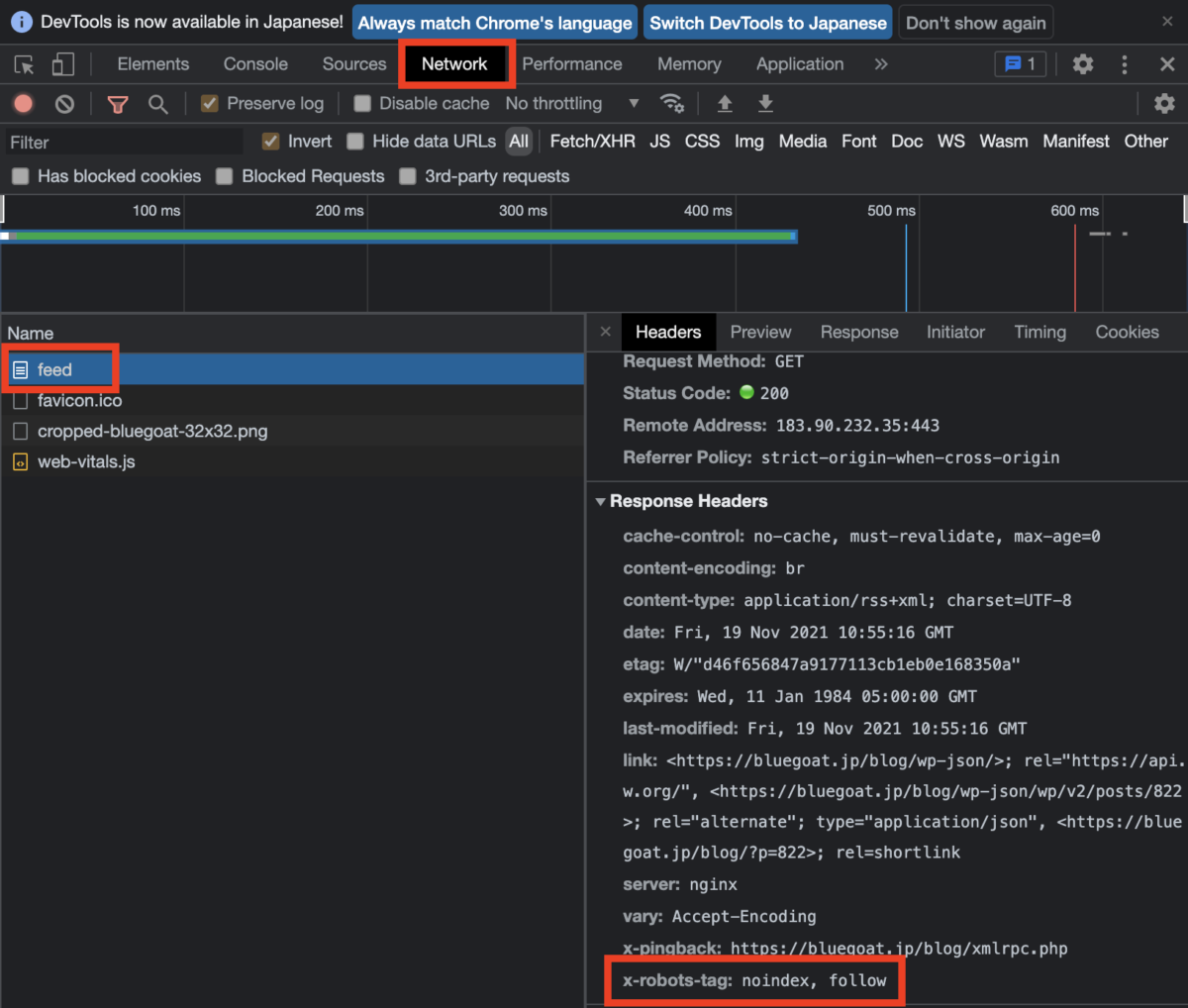Screen dimensions: 1188x1008
Task: Switch to the Preview tab
Action: click(x=760, y=332)
